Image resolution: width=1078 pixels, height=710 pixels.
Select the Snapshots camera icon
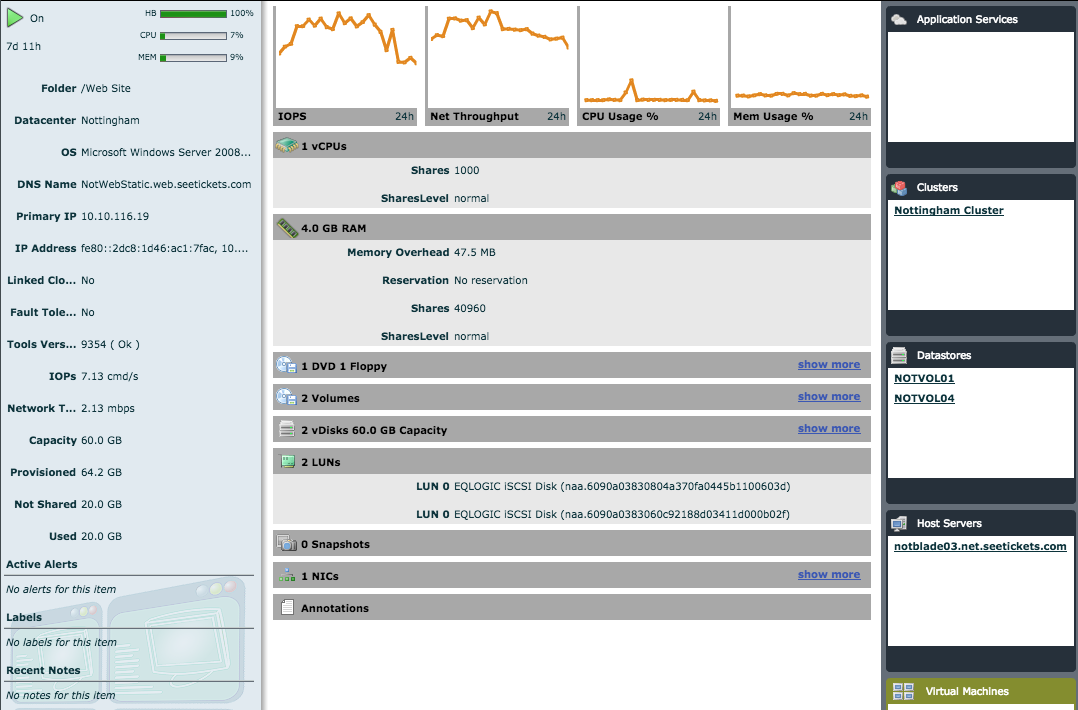[x=287, y=543]
